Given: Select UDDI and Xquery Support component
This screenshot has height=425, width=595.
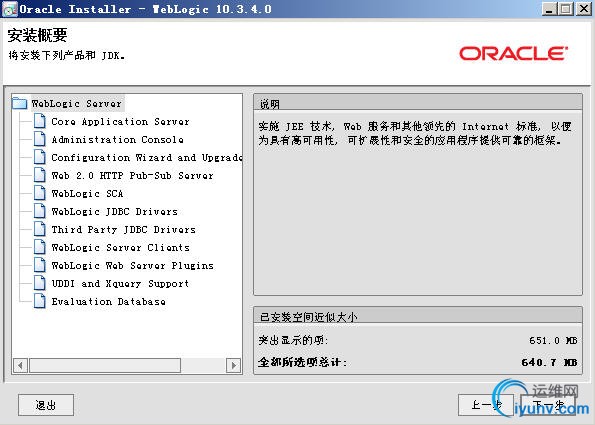Looking at the screenshot, I should [x=120, y=283].
